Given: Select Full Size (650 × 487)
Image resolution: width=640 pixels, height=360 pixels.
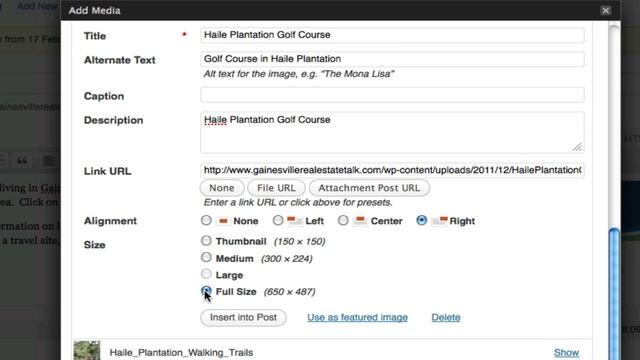Looking at the screenshot, I should coord(206,291).
